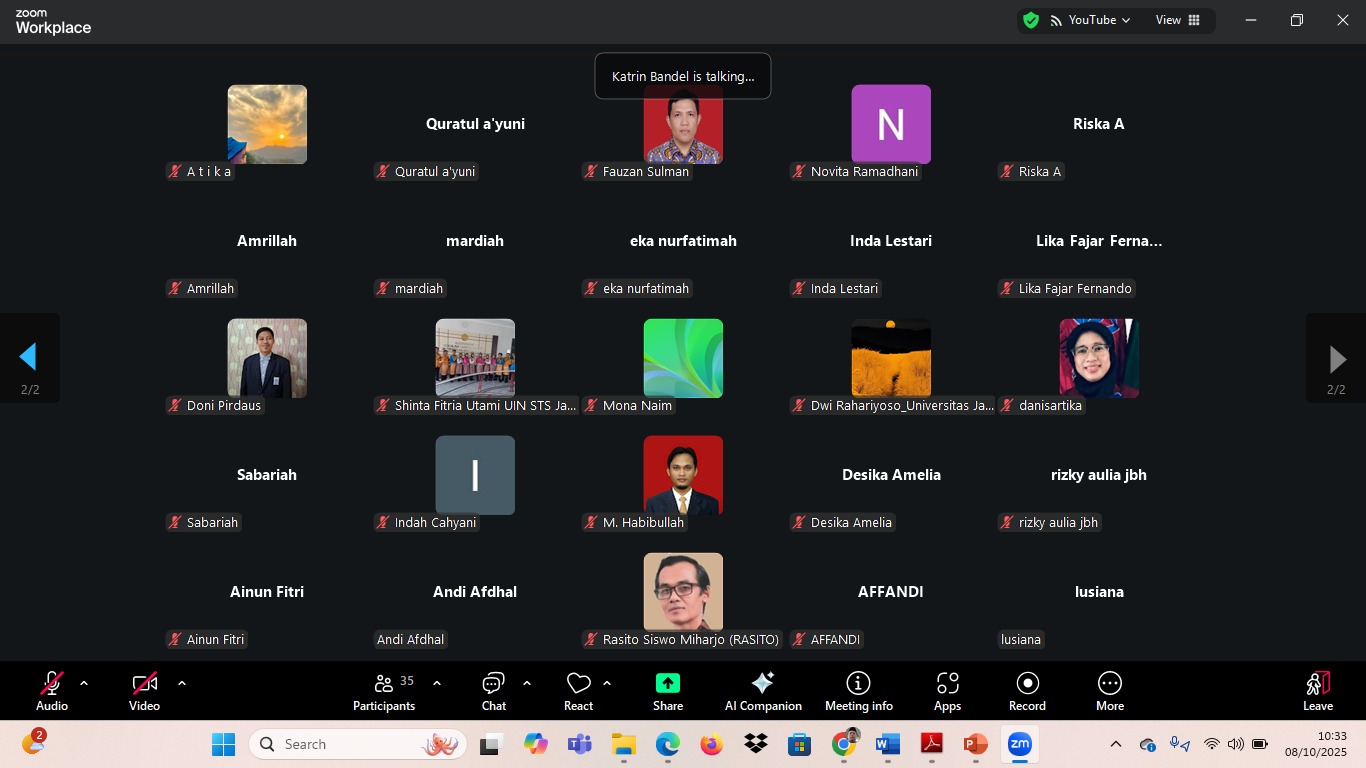1366x768 pixels.
Task: Open the React emoji menu
Action: [578, 692]
